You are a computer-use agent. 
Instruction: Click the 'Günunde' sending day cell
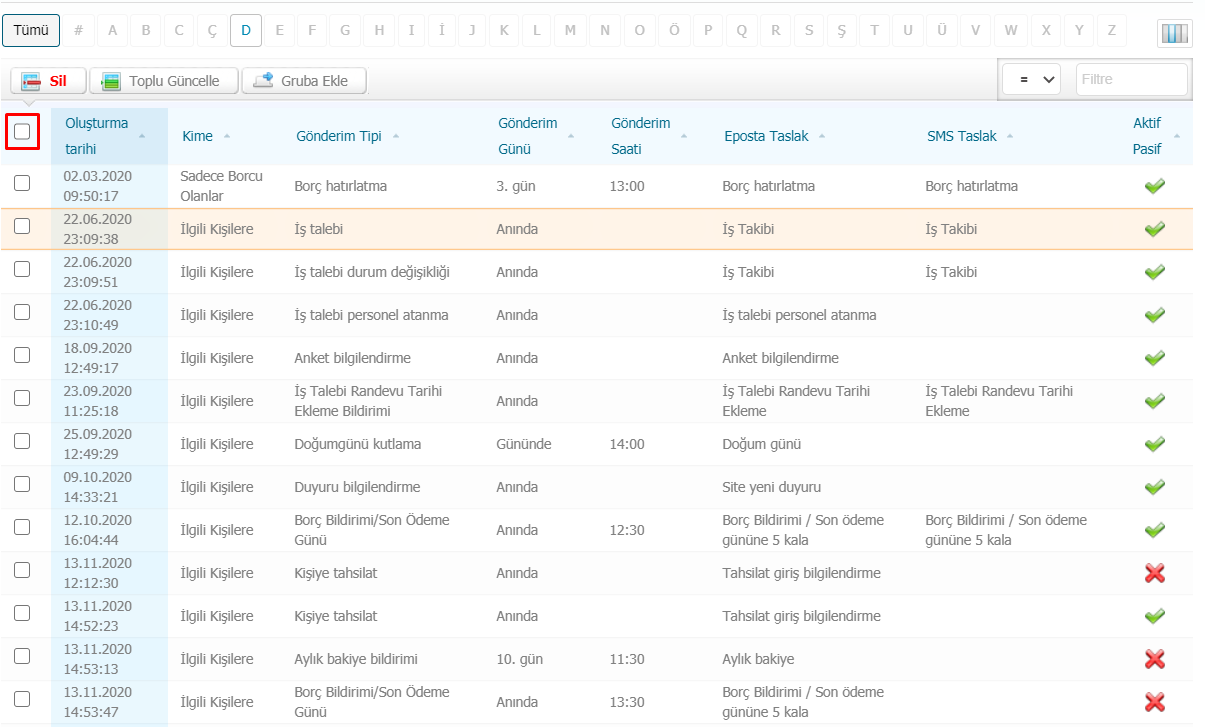[x=524, y=444]
